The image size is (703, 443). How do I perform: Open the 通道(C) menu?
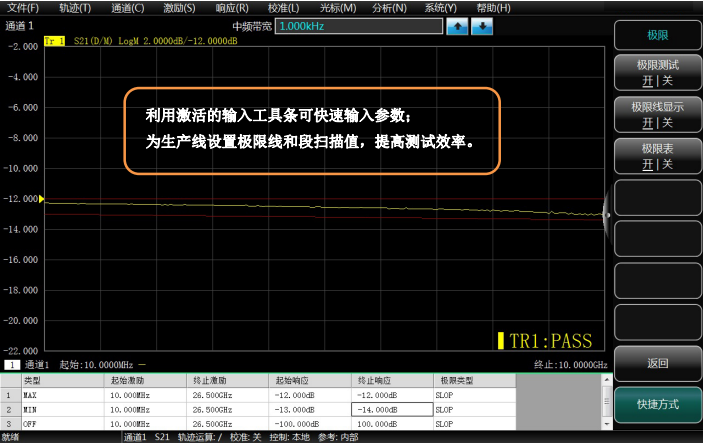pos(127,8)
